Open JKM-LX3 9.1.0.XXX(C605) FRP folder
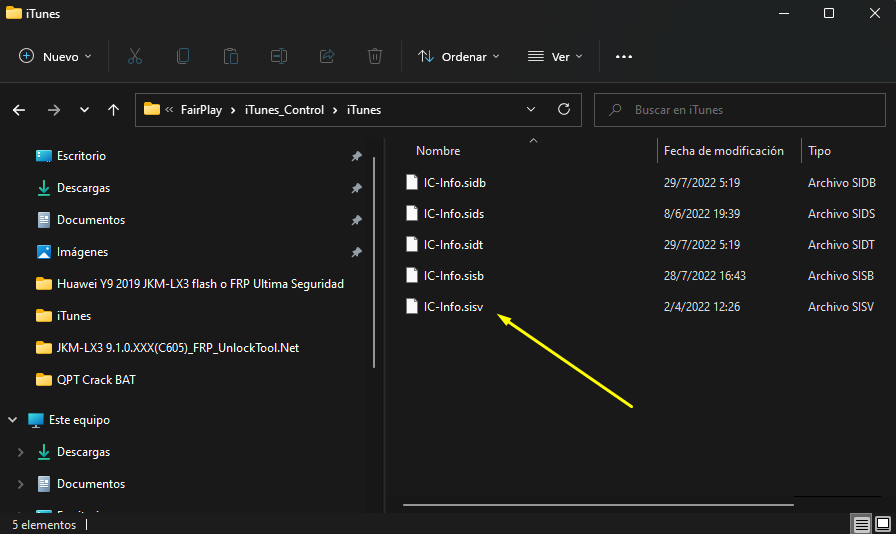 click(177, 348)
